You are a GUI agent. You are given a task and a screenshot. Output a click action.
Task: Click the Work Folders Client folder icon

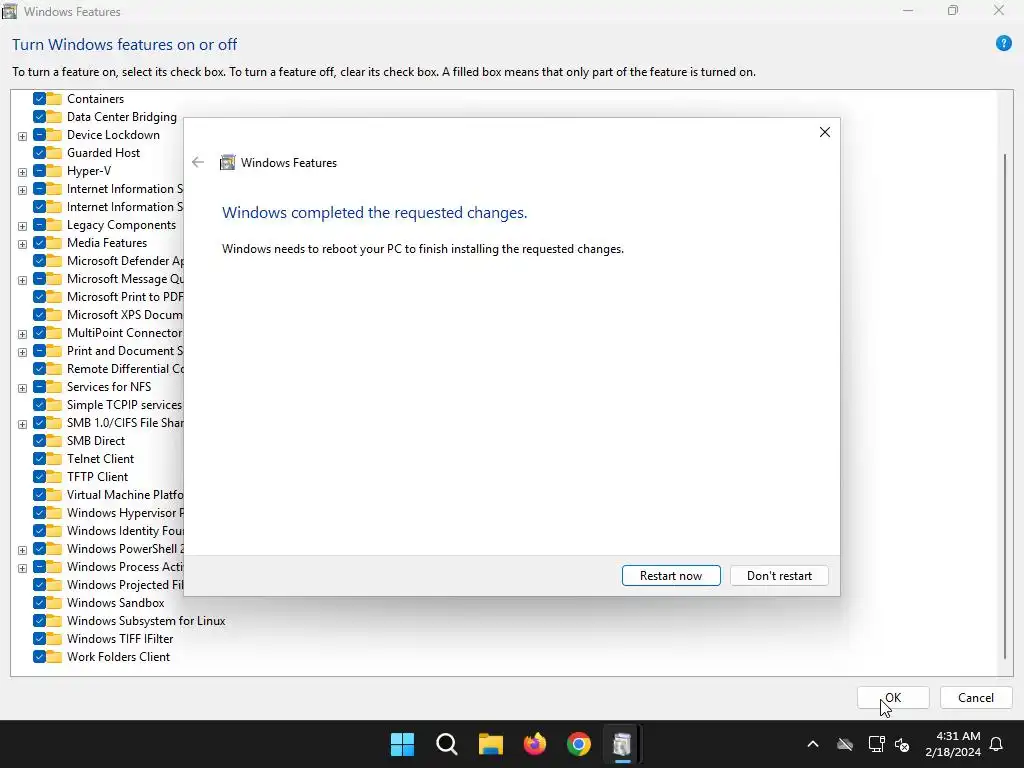pos(54,657)
